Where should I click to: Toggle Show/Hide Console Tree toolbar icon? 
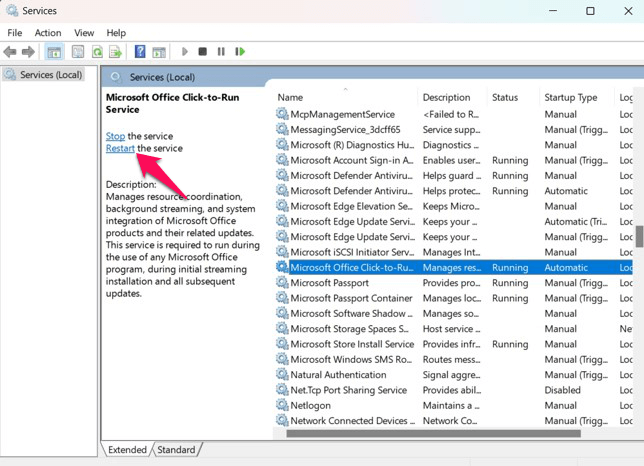(54, 51)
